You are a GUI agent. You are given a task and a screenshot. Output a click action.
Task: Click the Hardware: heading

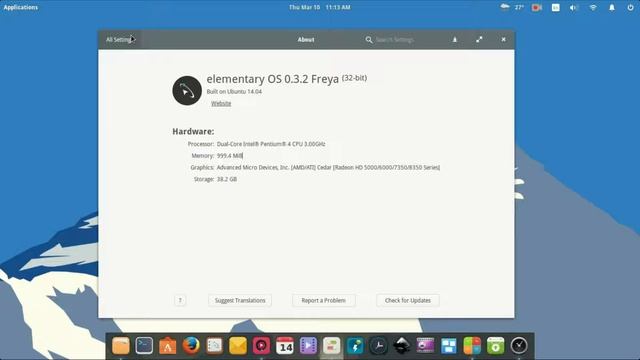coord(193,131)
